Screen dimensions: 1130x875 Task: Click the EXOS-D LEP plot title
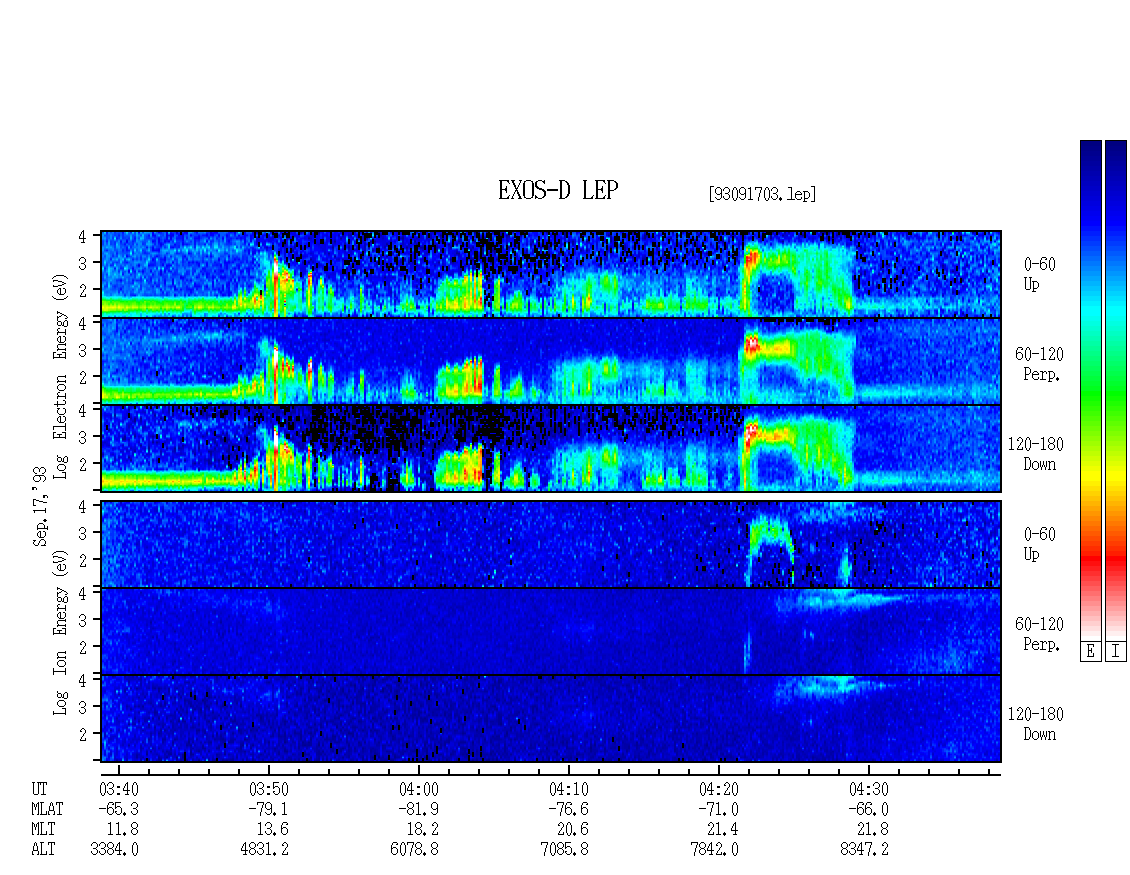pyautogui.click(x=558, y=190)
